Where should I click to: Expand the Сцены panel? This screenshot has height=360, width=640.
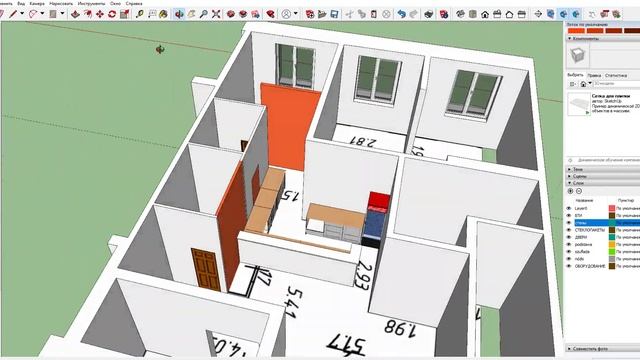point(603,176)
